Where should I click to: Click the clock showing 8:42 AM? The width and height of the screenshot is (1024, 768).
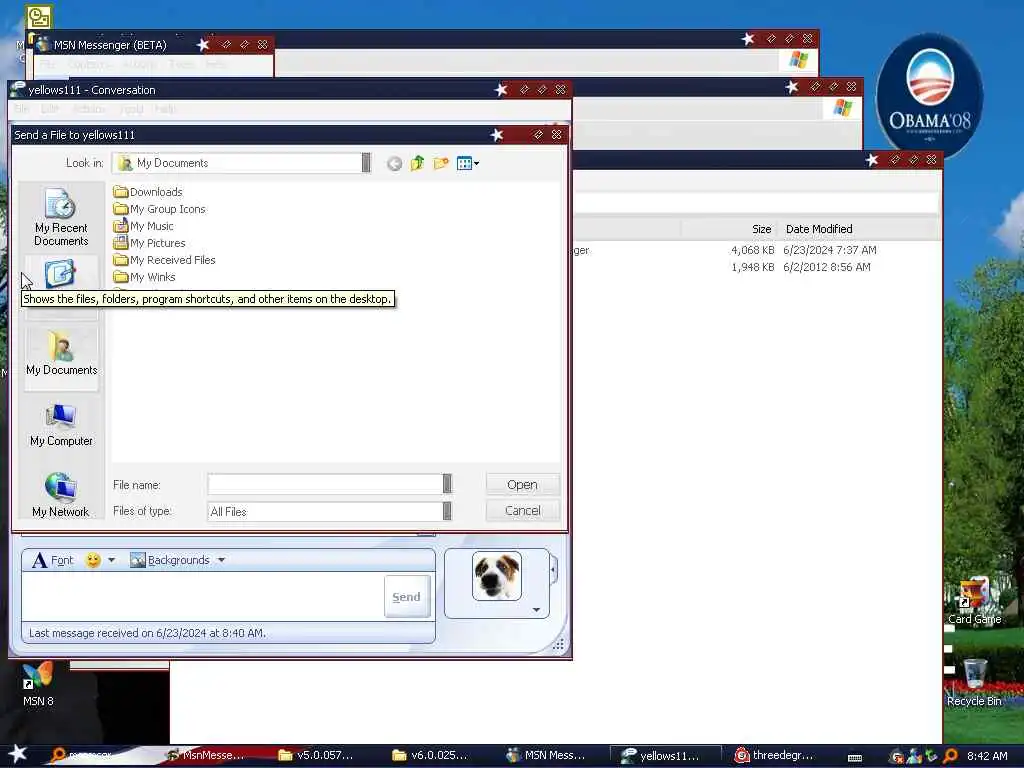[x=987, y=756]
